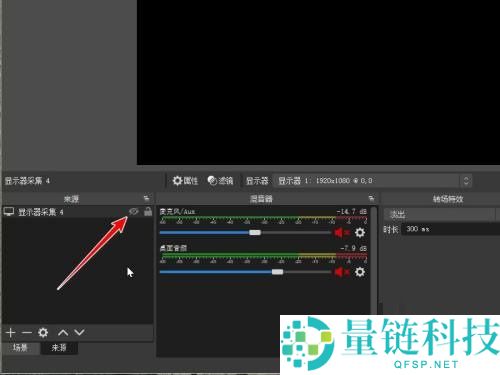Click the 来源 sources panel title

click(71, 199)
